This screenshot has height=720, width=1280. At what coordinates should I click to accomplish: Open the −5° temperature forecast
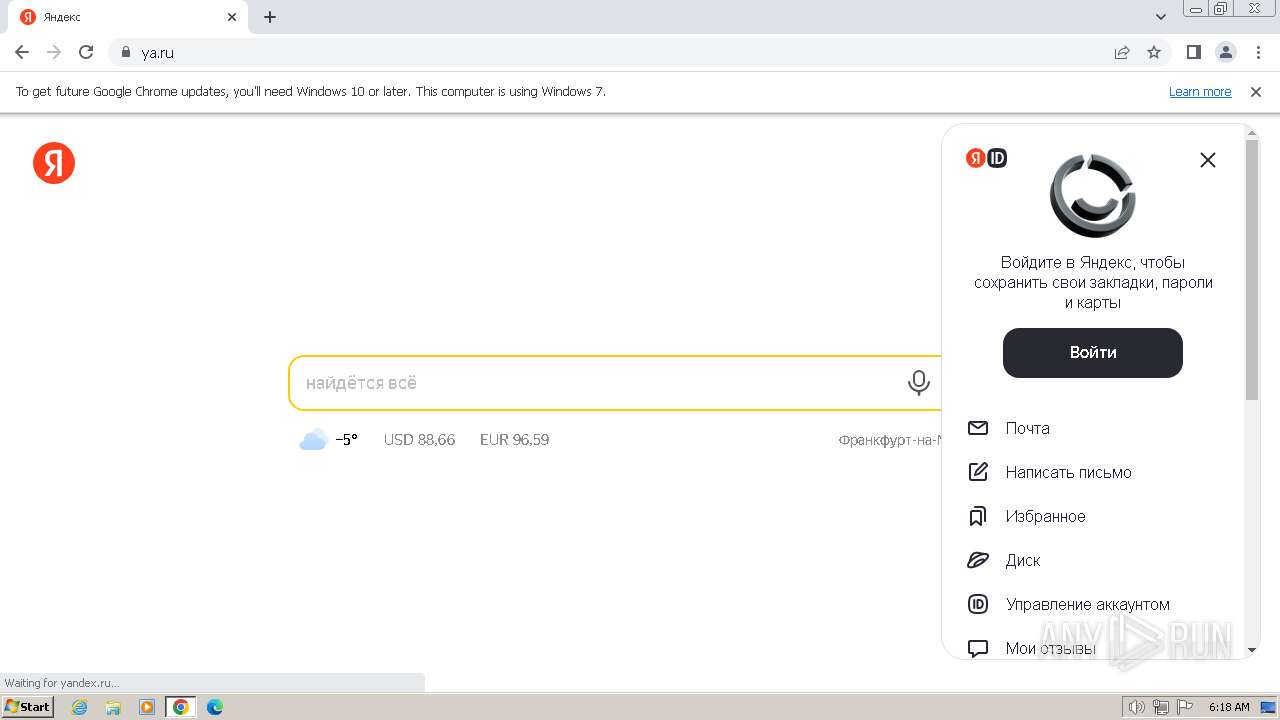tap(346, 440)
